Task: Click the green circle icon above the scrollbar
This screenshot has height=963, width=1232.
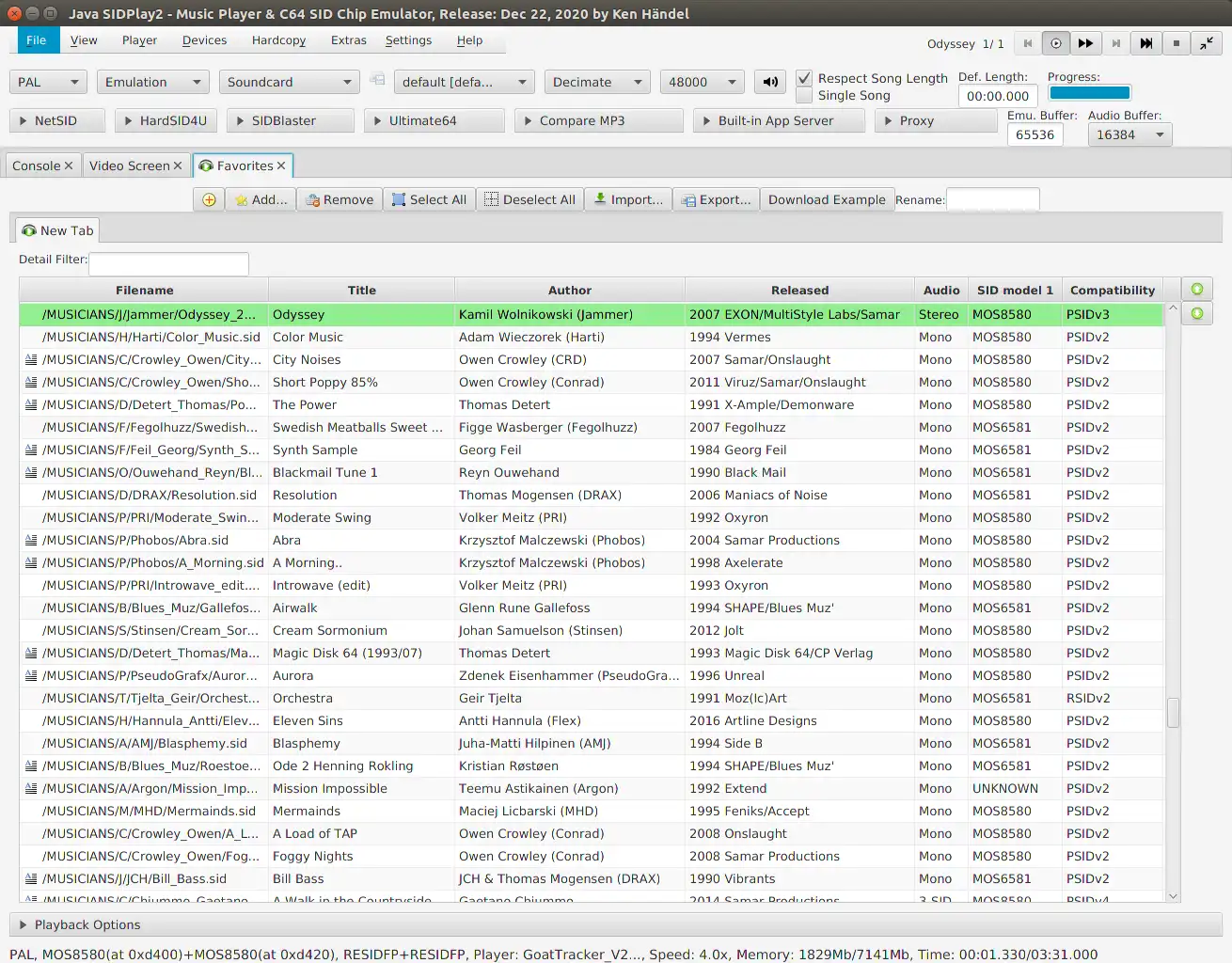Action: point(1197,290)
